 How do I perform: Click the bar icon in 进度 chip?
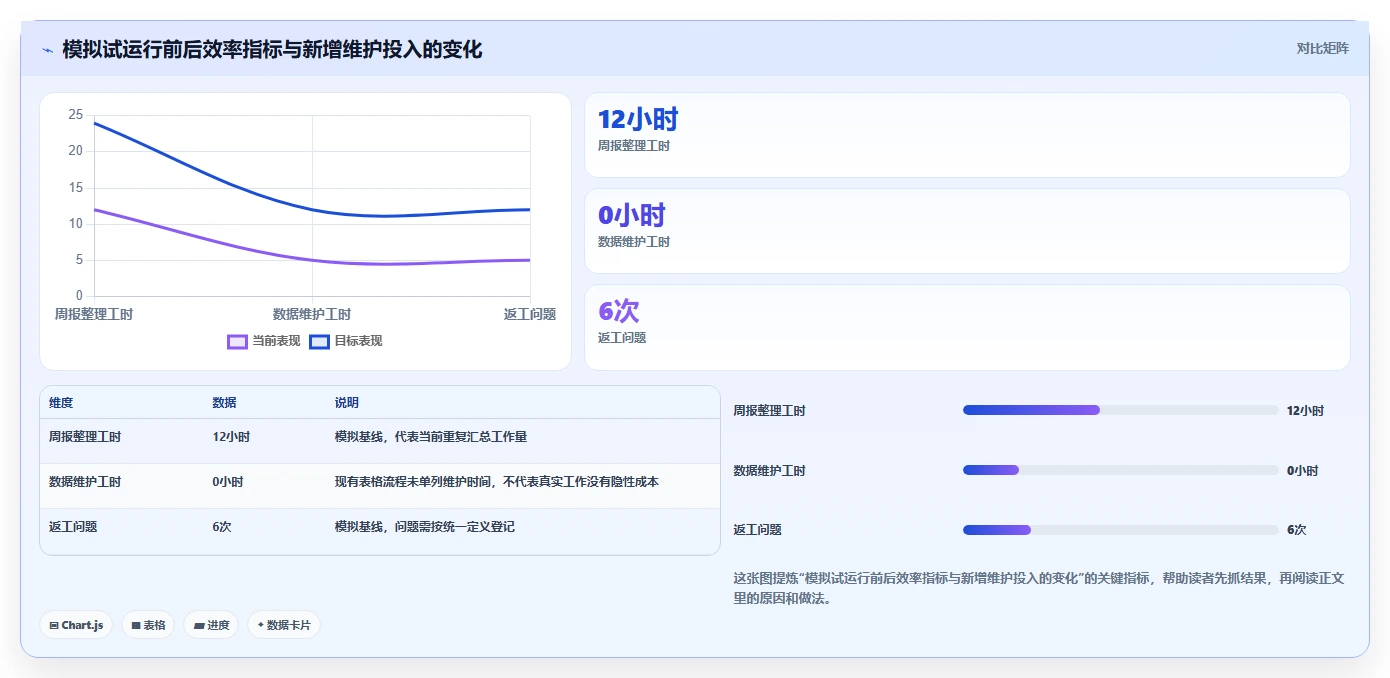click(x=199, y=626)
